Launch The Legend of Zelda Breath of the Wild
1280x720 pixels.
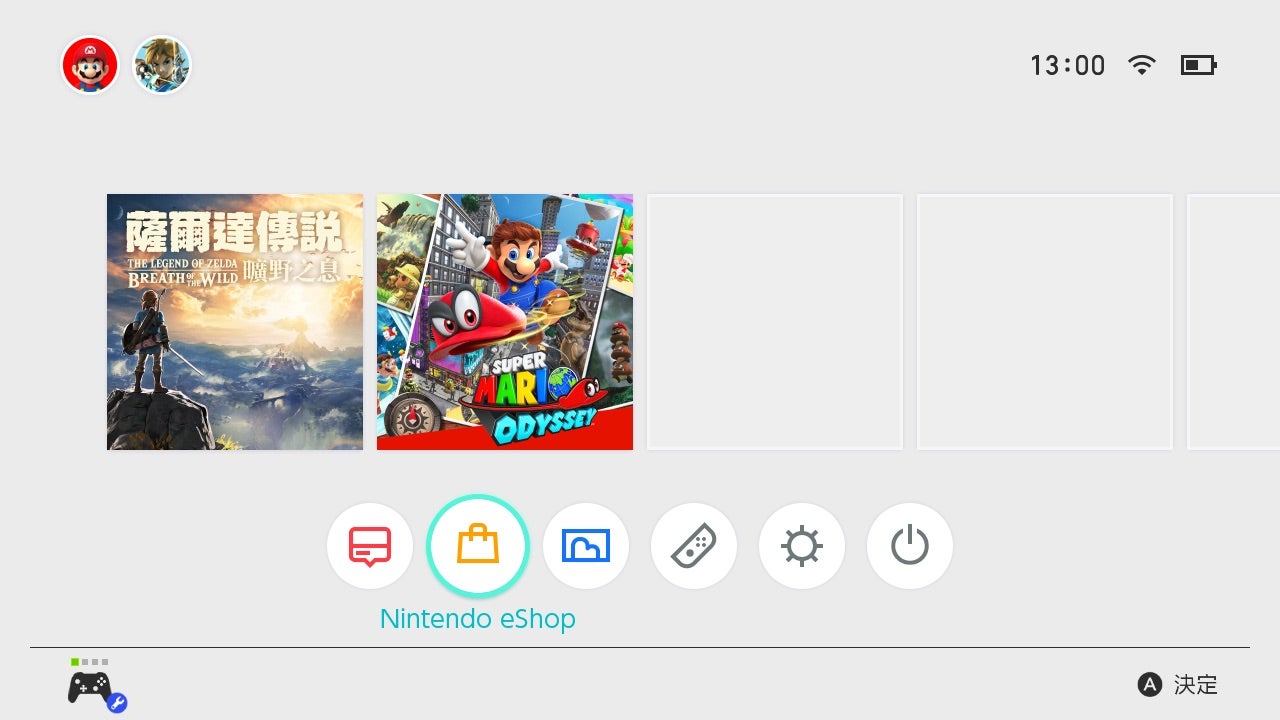tap(235, 322)
